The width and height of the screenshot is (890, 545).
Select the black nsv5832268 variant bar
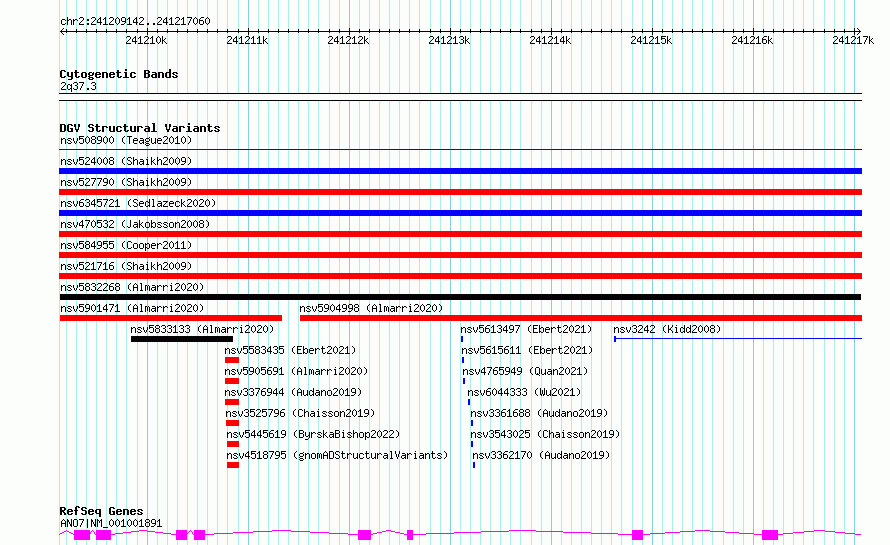tap(460, 297)
